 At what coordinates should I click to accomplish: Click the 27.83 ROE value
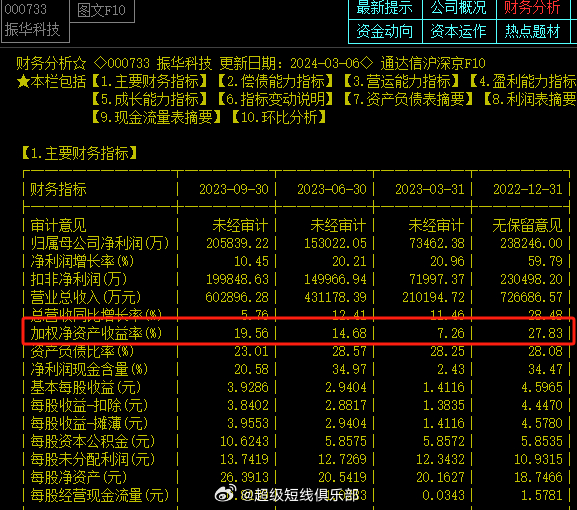click(545, 333)
